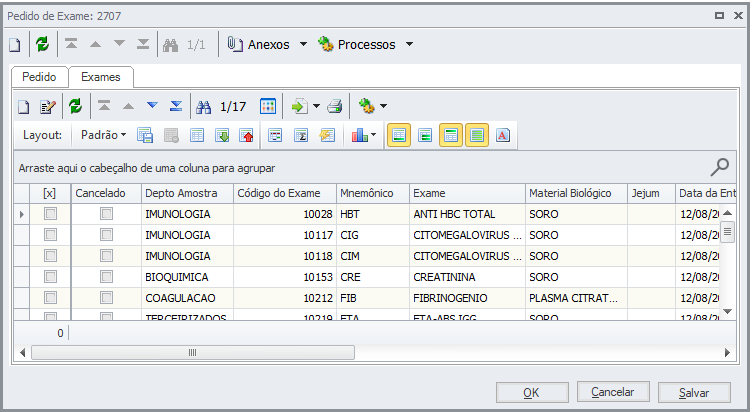The image size is (753, 412).
Task: Click the top toolbar binoculars search icon
Action: [170, 45]
